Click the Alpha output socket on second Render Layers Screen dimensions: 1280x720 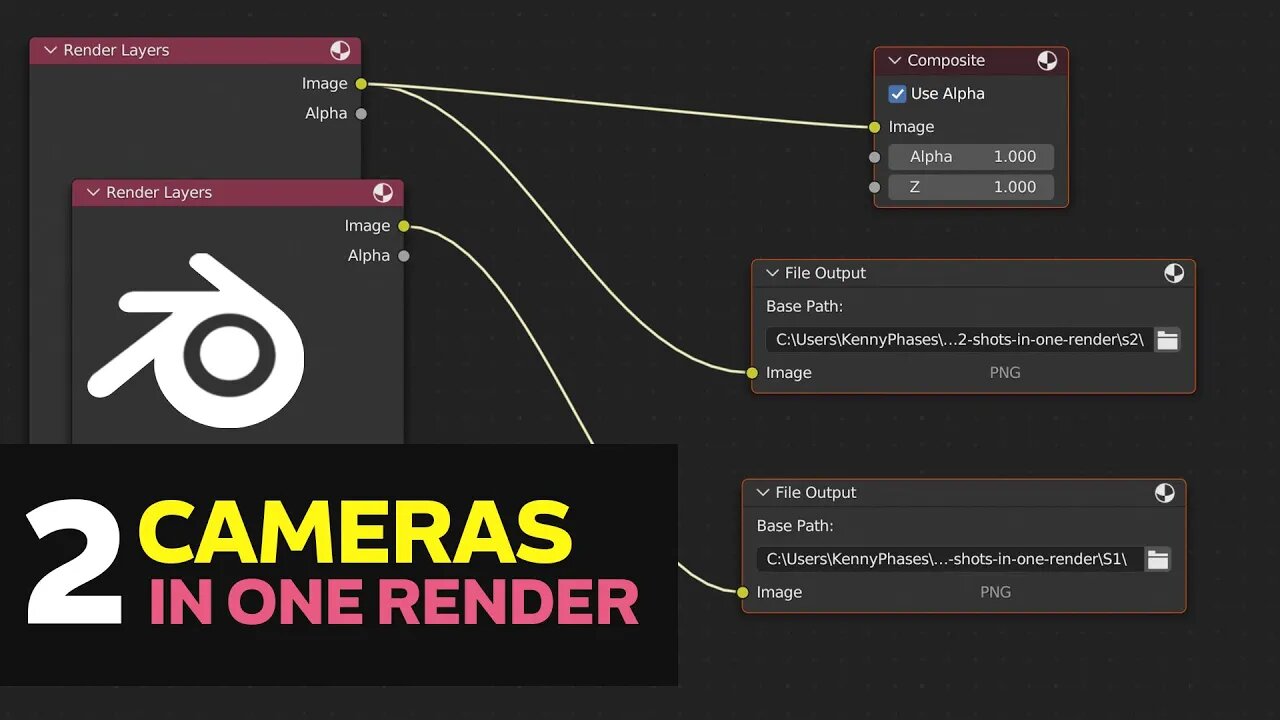click(x=404, y=255)
